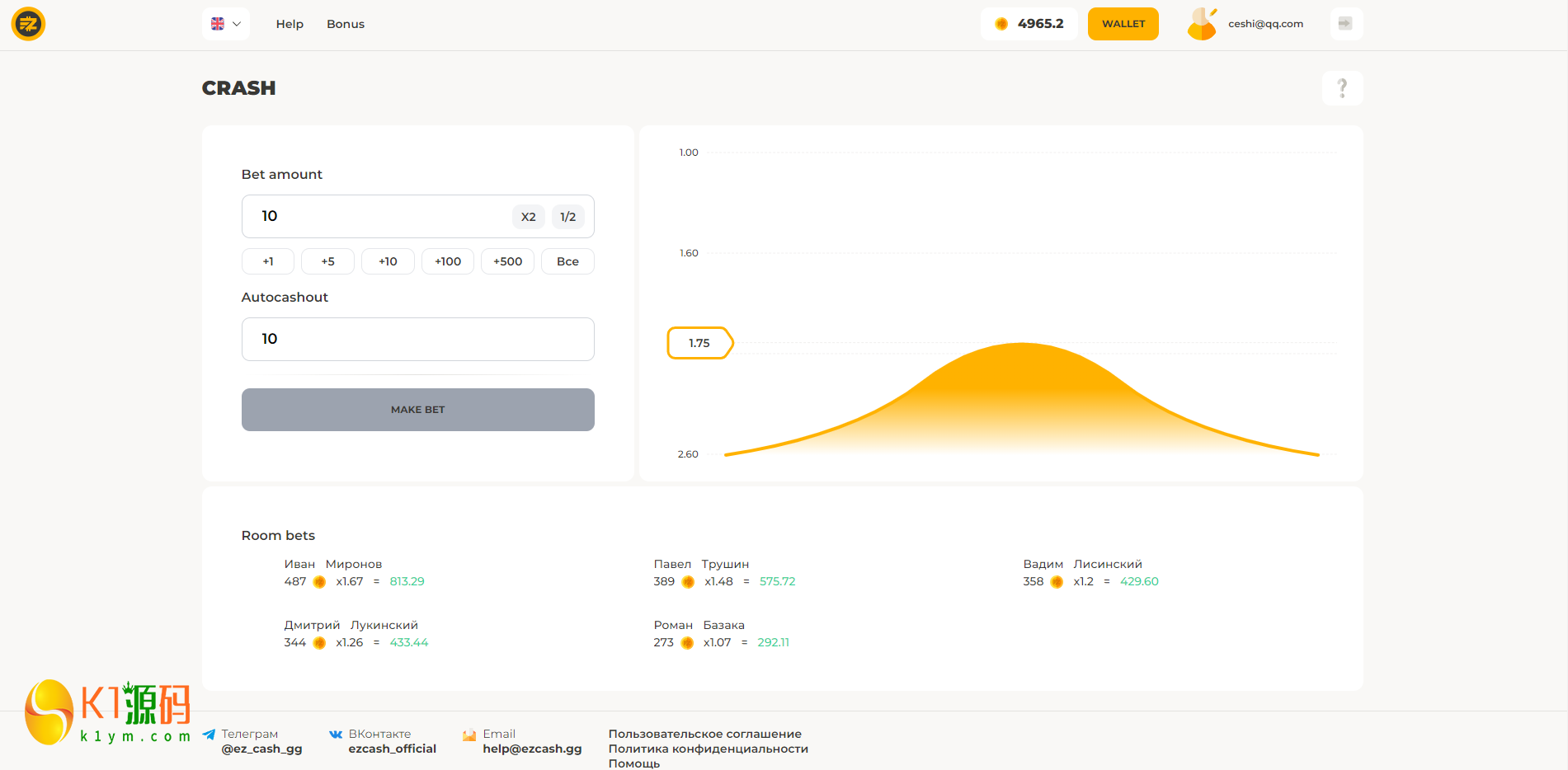Click the Autocashout input field
The width and height of the screenshot is (1568, 770).
coord(417,339)
